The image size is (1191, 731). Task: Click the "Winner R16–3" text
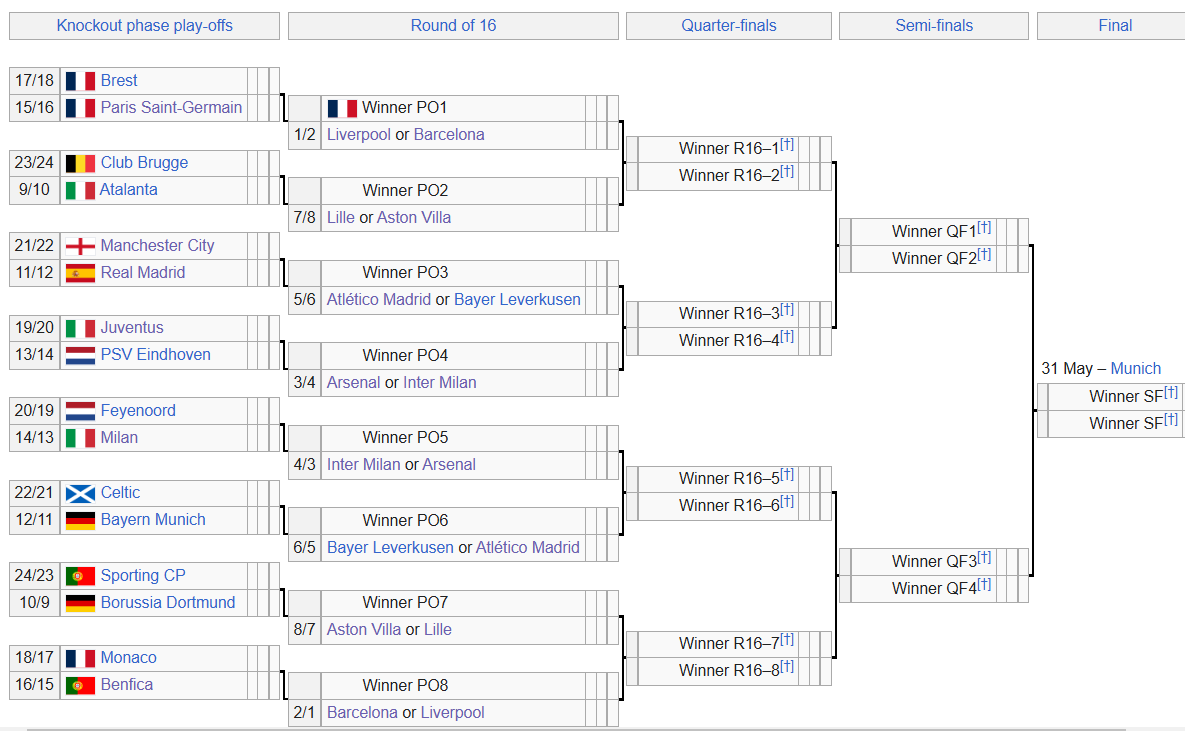(729, 314)
